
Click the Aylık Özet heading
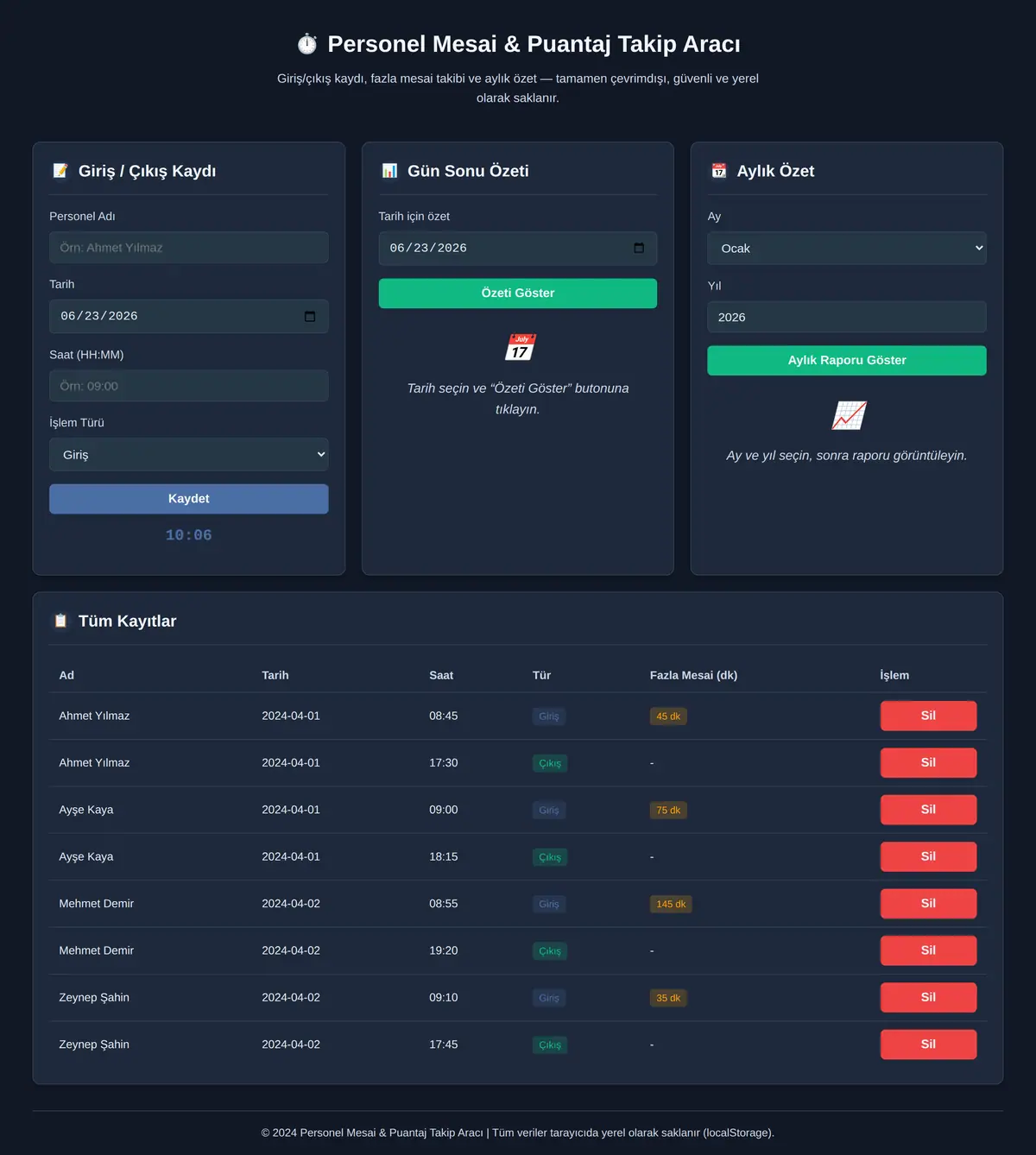point(775,171)
